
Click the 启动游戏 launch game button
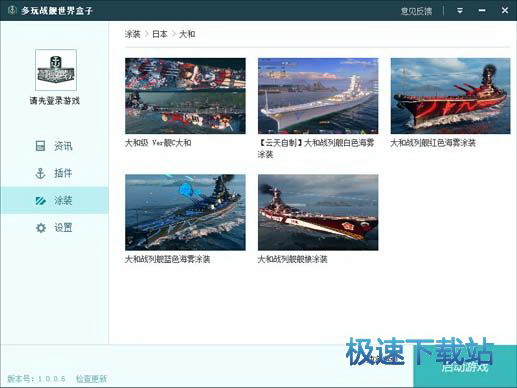(465, 367)
